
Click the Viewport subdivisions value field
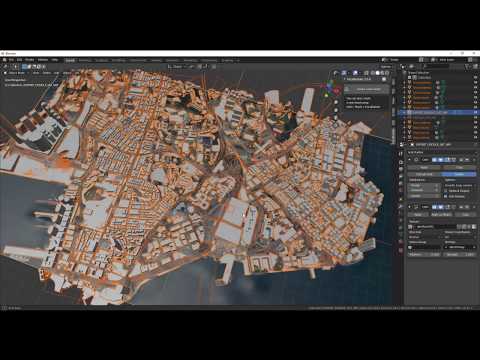click(424, 190)
